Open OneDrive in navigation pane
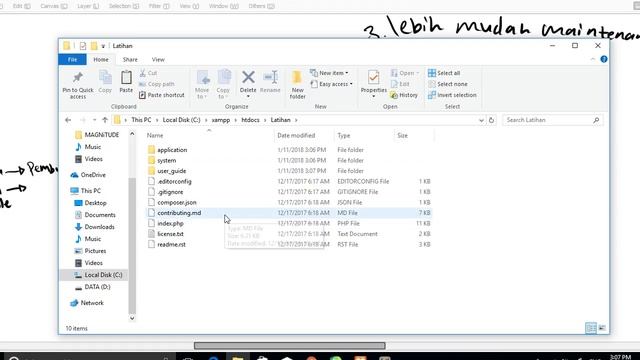Screen dimensions: 640x360 93,175
